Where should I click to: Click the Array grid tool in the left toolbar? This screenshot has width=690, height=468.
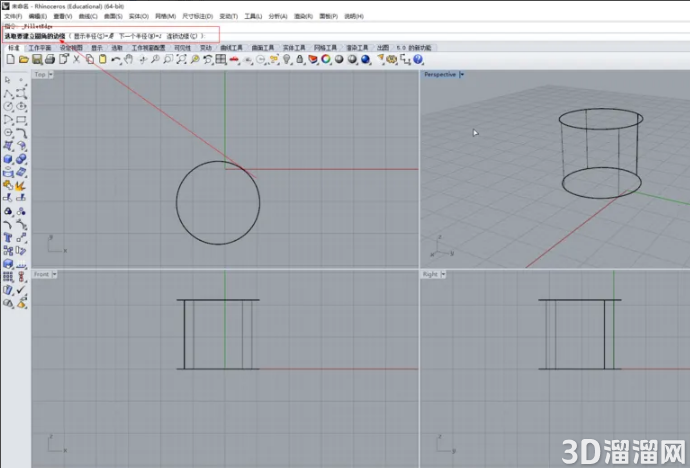tap(8, 277)
